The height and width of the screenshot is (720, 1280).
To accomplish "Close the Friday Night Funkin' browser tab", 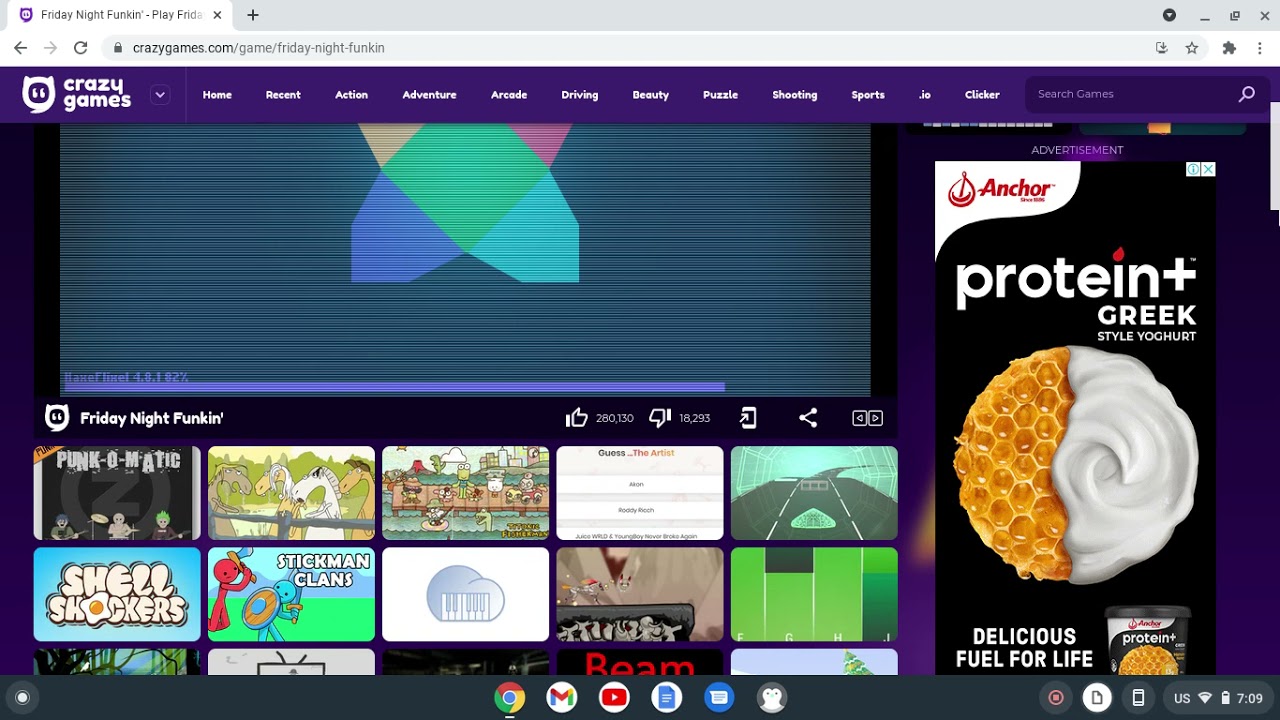I will coord(217,15).
